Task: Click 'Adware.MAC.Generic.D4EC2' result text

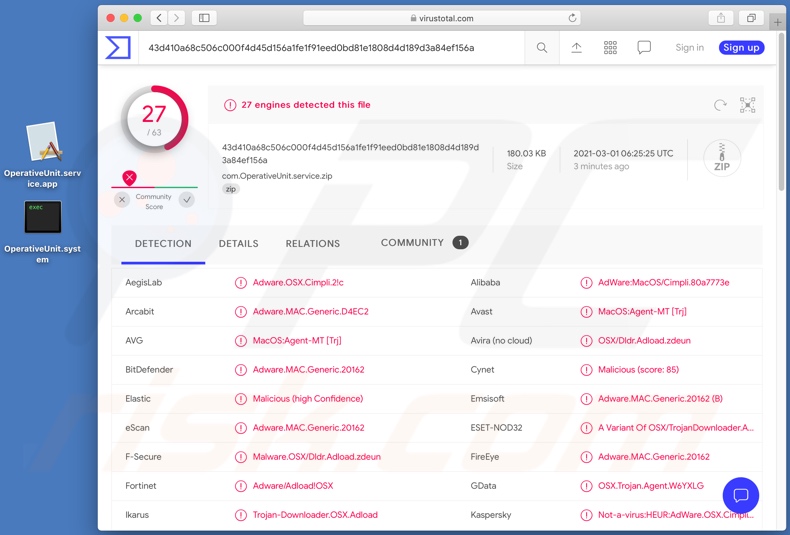Action: [310, 311]
